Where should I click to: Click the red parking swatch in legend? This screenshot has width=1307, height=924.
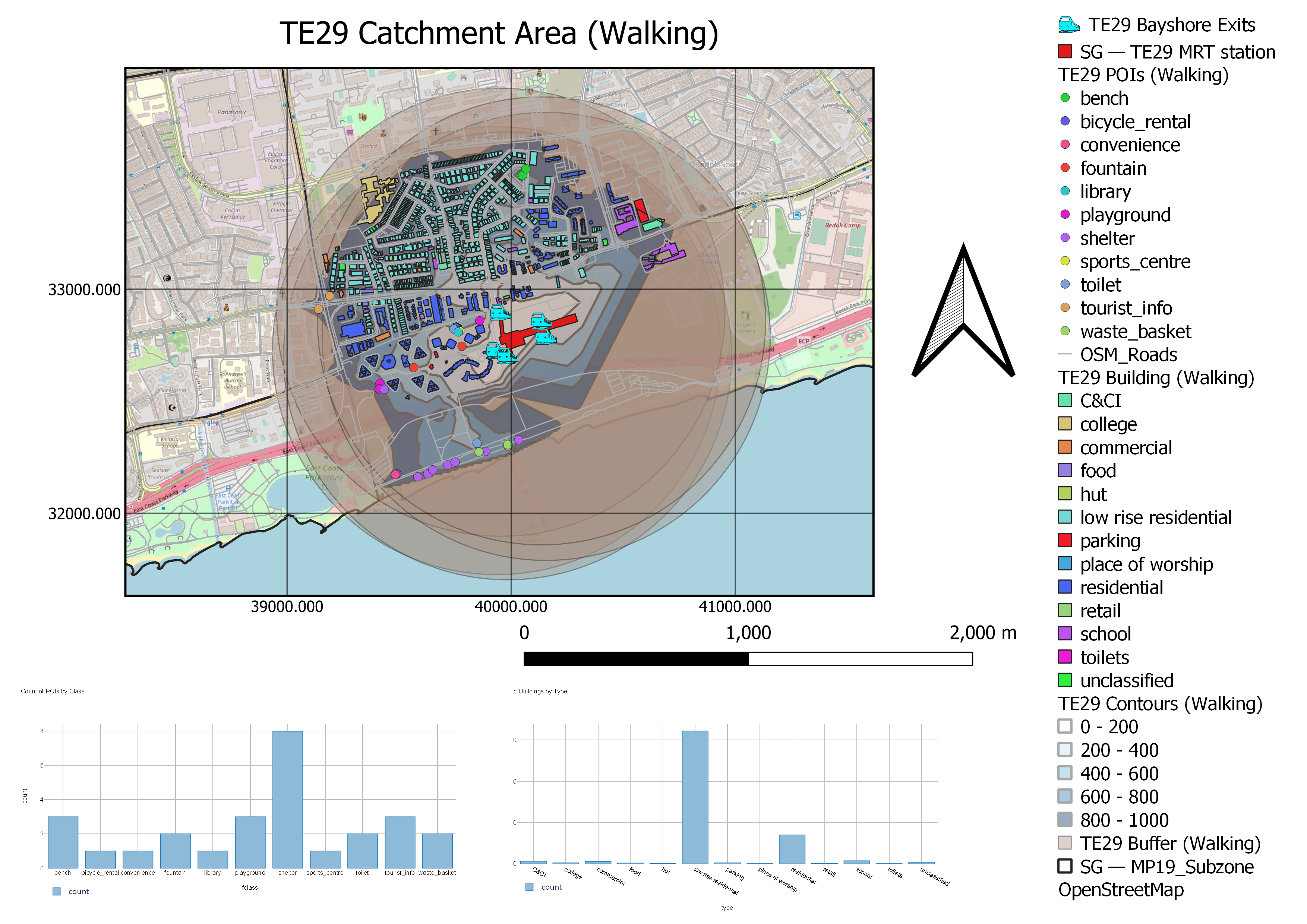coord(1065,540)
